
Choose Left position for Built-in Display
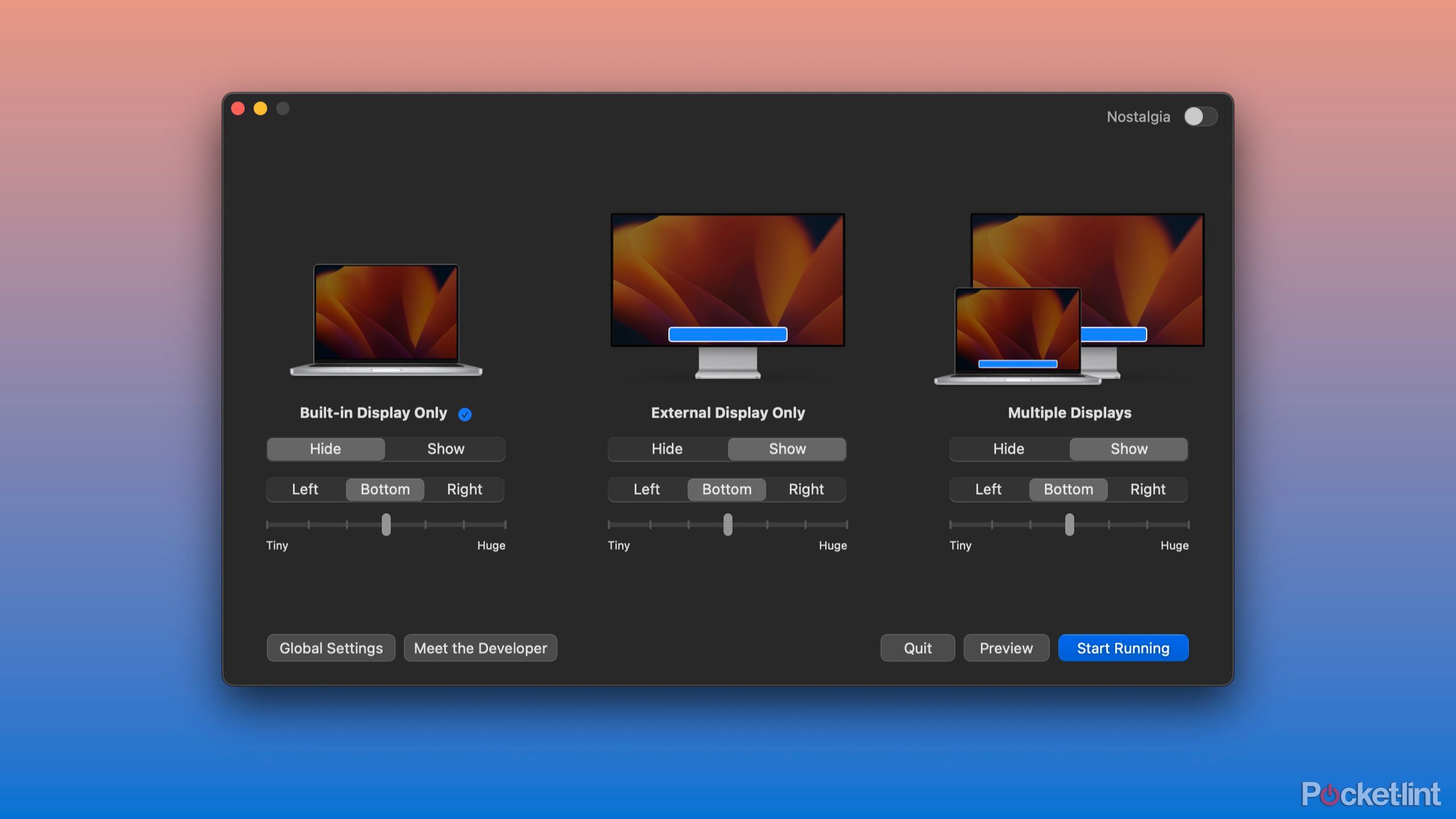[305, 490]
